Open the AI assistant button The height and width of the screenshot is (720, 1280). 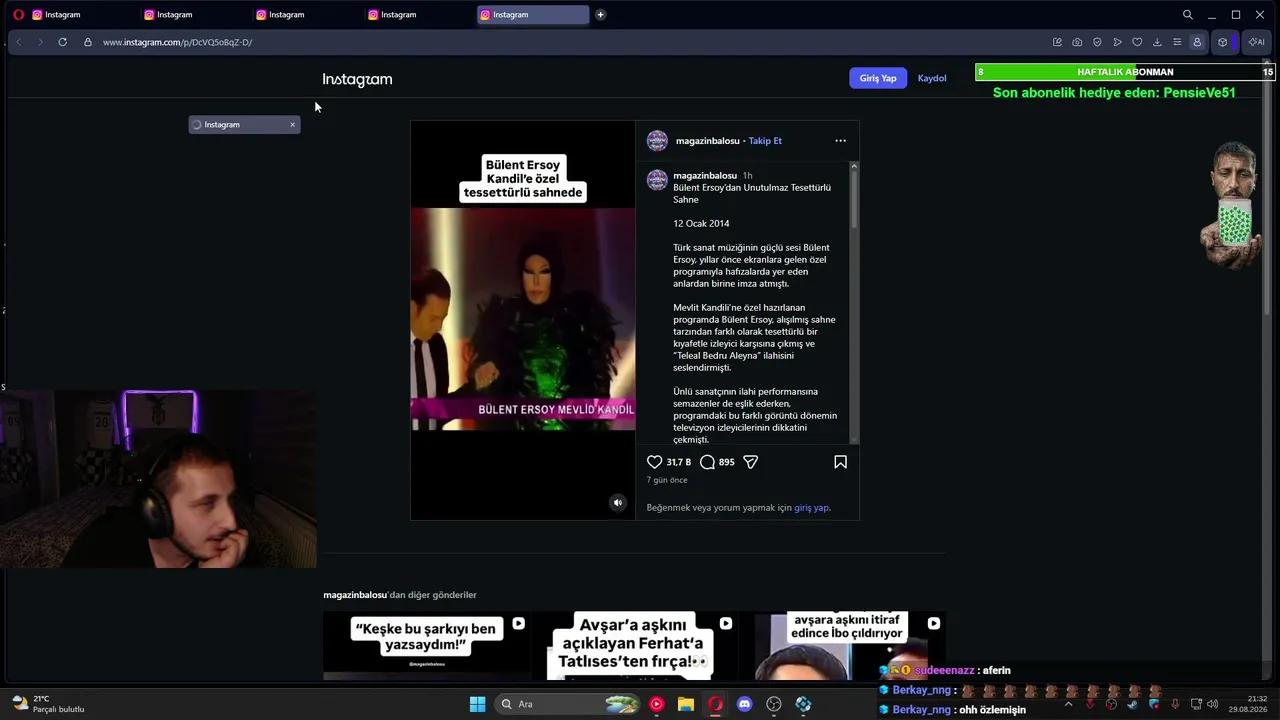[x=1256, y=42]
